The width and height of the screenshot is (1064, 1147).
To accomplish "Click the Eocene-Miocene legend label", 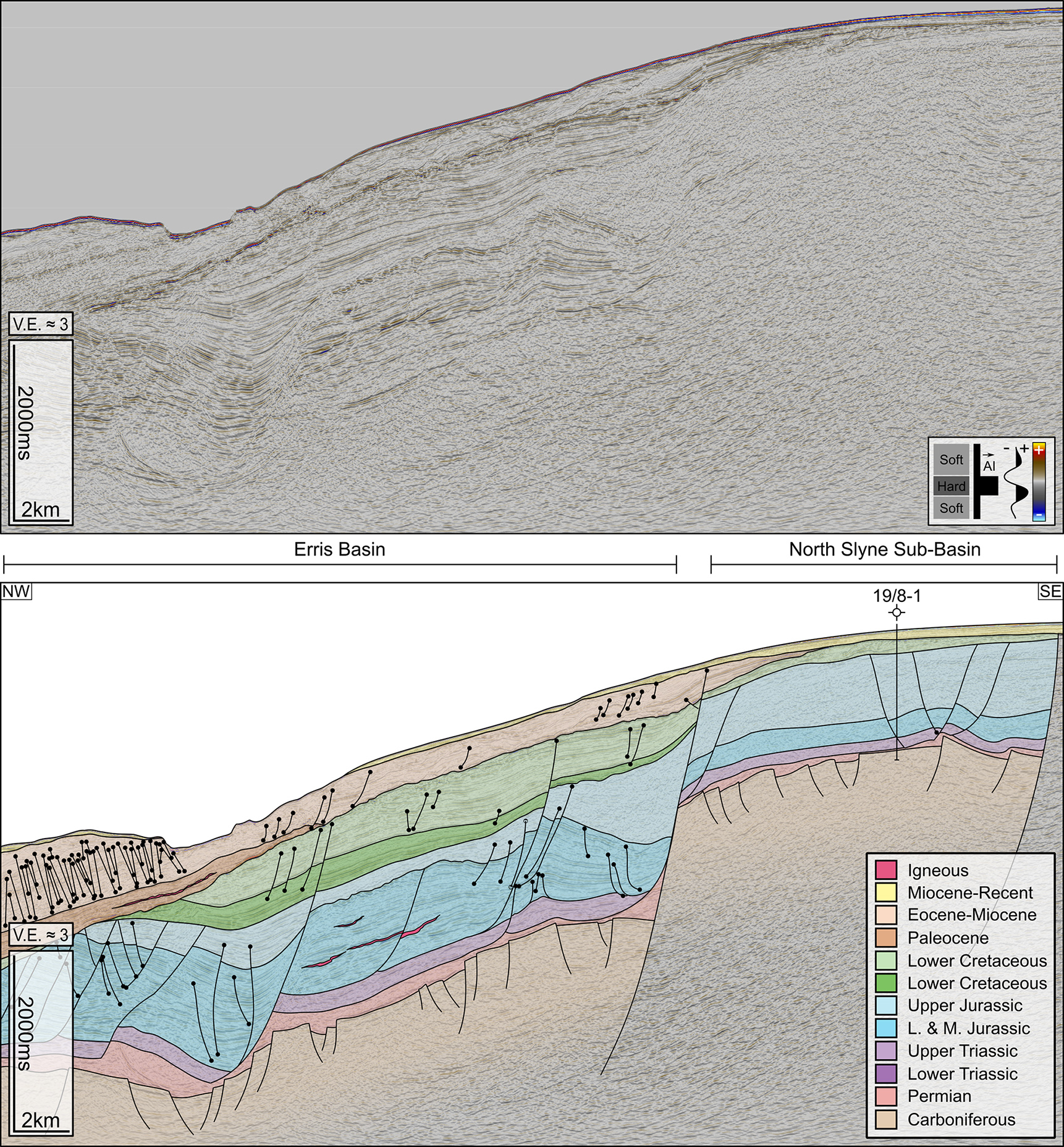I will (971, 915).
